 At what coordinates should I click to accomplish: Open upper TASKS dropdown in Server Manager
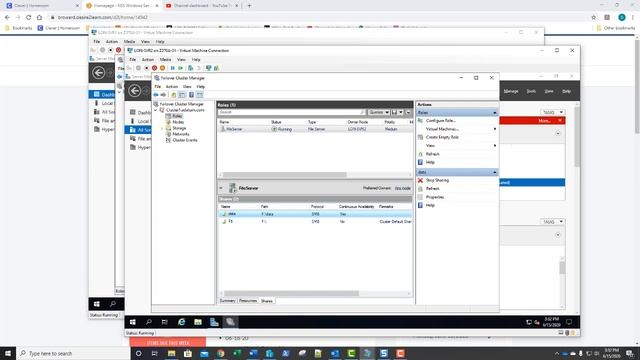[x=553, y=112]
